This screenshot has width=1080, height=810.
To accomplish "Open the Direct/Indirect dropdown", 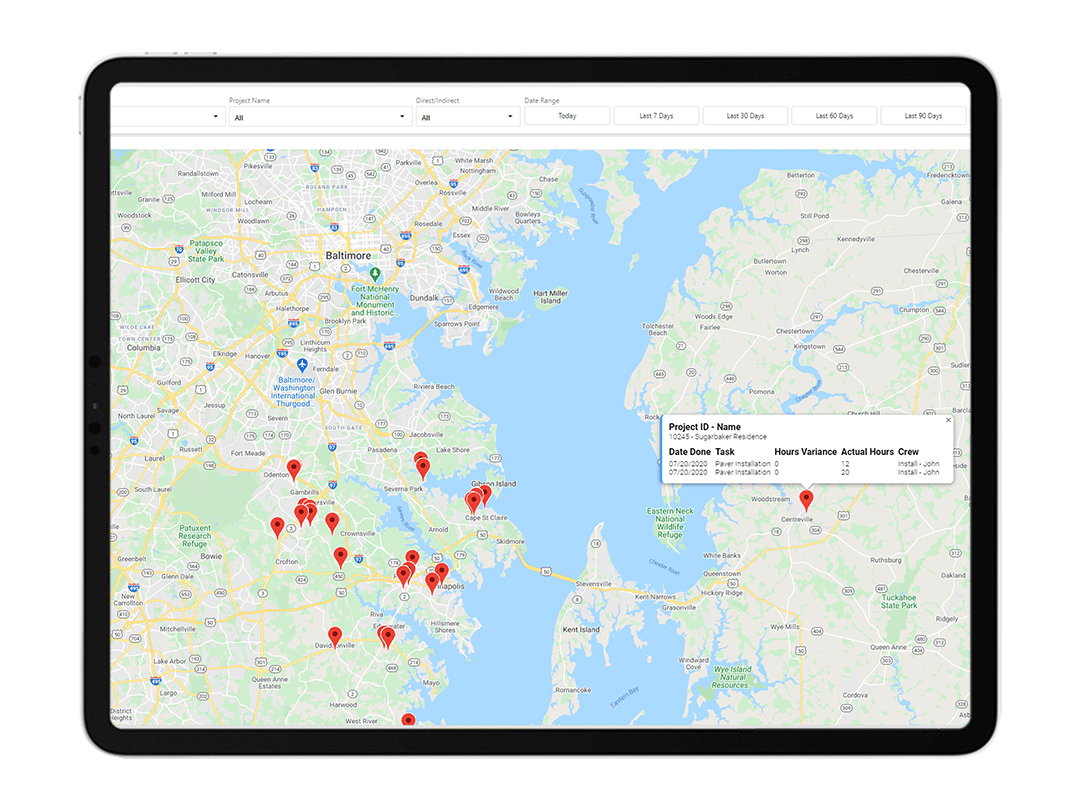I will (468, 116).
